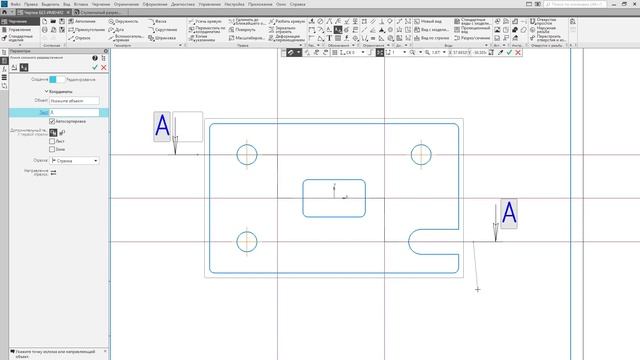Open the Стрелка arrow-type dropdown
Viewport: 640px width, 360px height.
[74, 161]
